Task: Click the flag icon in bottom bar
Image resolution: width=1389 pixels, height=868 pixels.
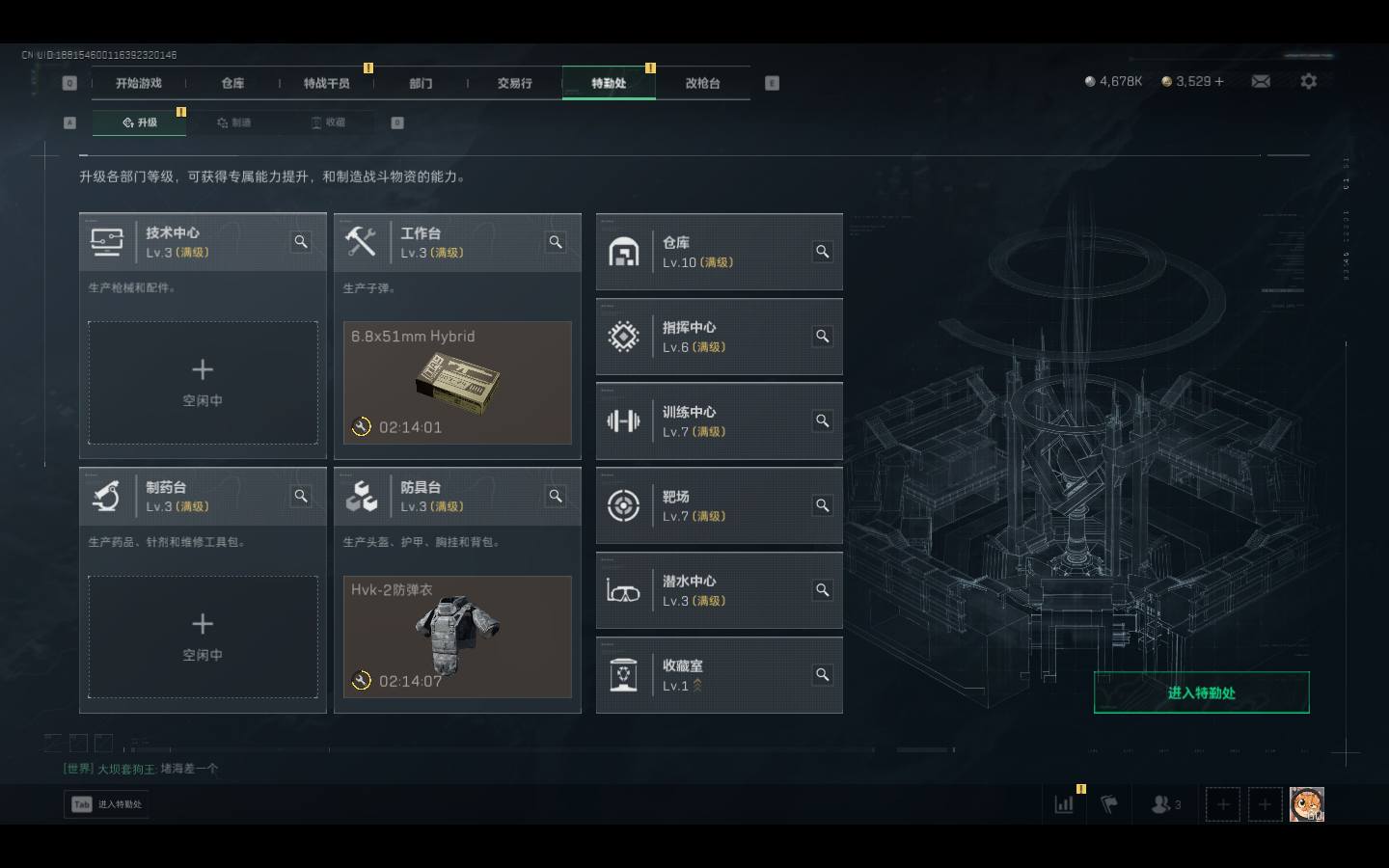Action: pyautogui.click(x=1110, y=803)
